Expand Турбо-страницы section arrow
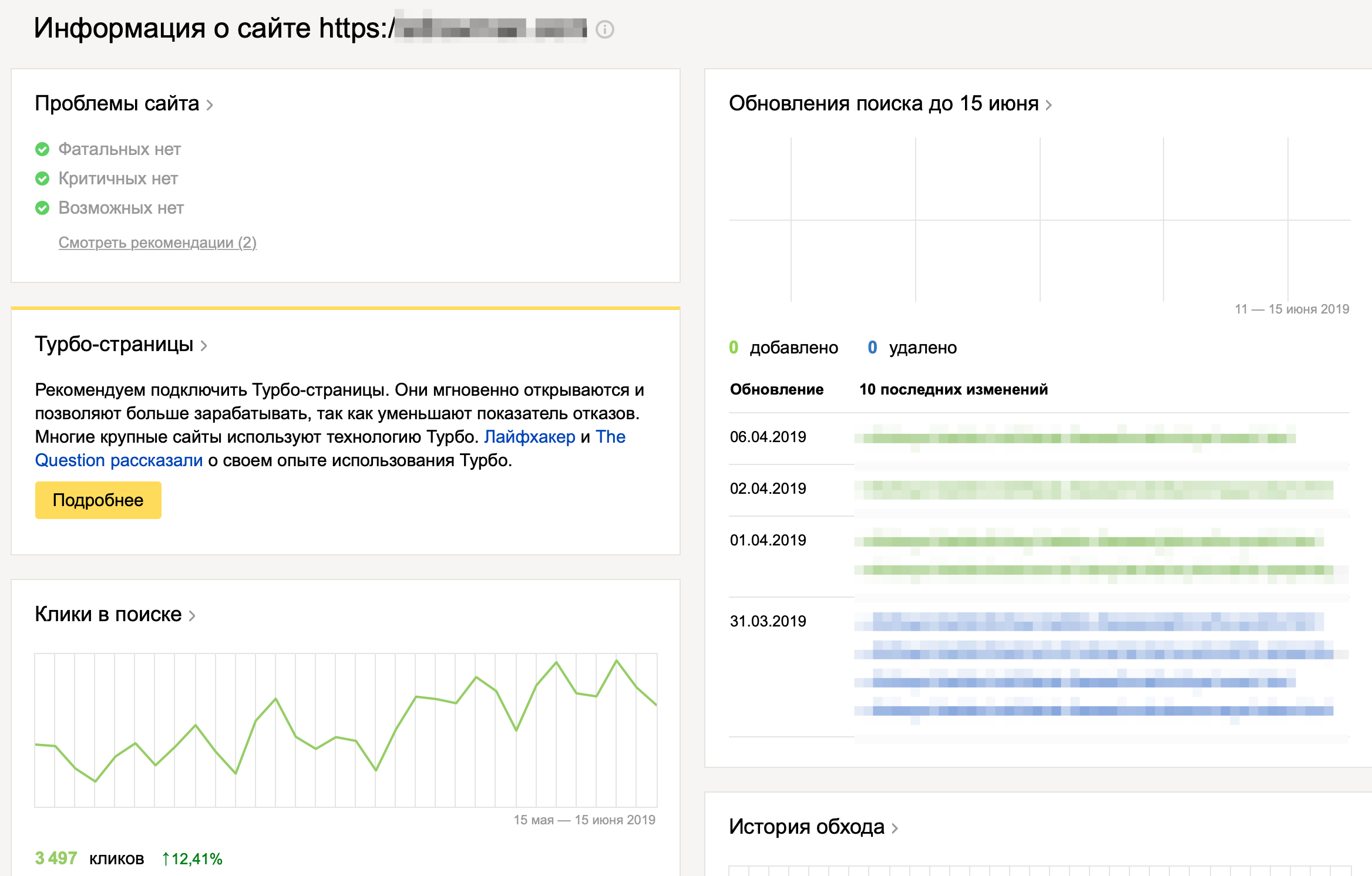Image resolution: width=1372 pixels, height=876 pixels. tap(204, 346)
